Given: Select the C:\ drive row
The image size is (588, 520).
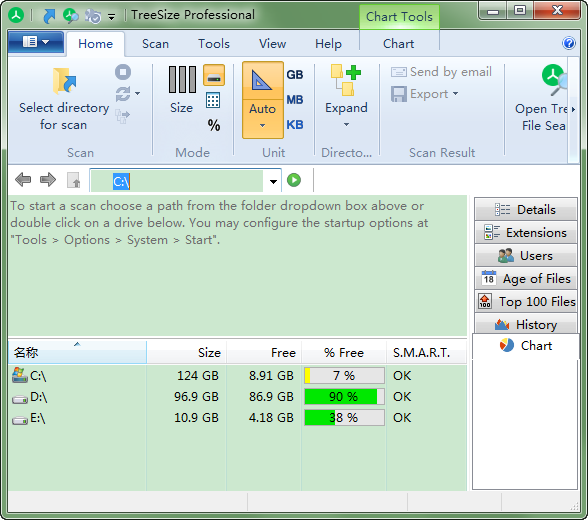Looking at the screenshot, I should click(237, 375).
